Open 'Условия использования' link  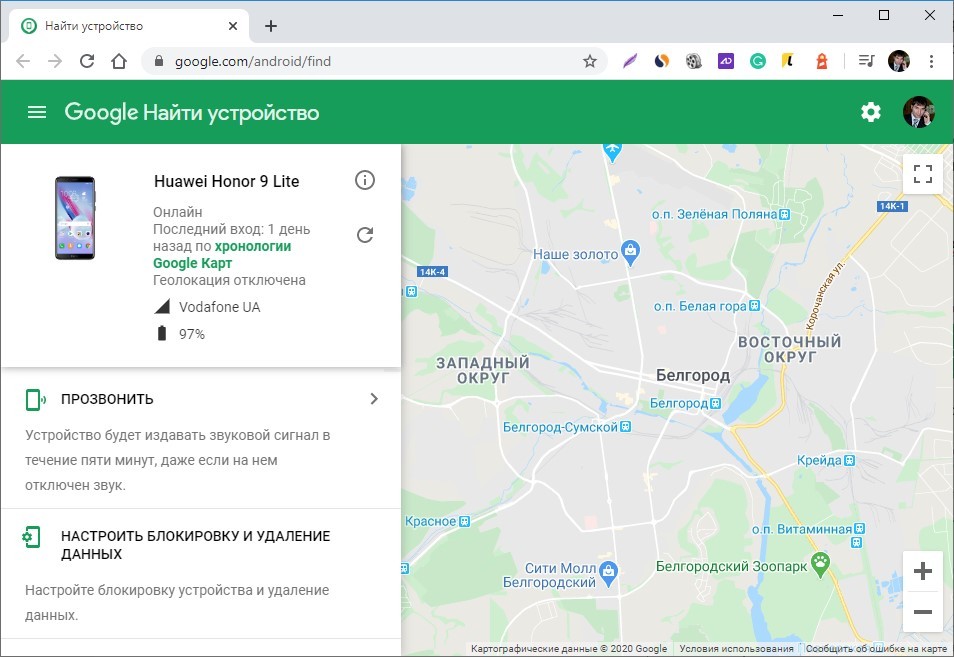tap(736, 648)
